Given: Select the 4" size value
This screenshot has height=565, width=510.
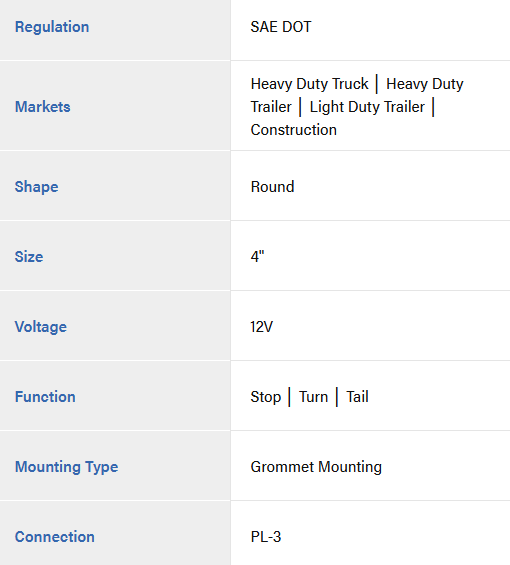Looking at the screenshot, I should (x=257, y=257).
